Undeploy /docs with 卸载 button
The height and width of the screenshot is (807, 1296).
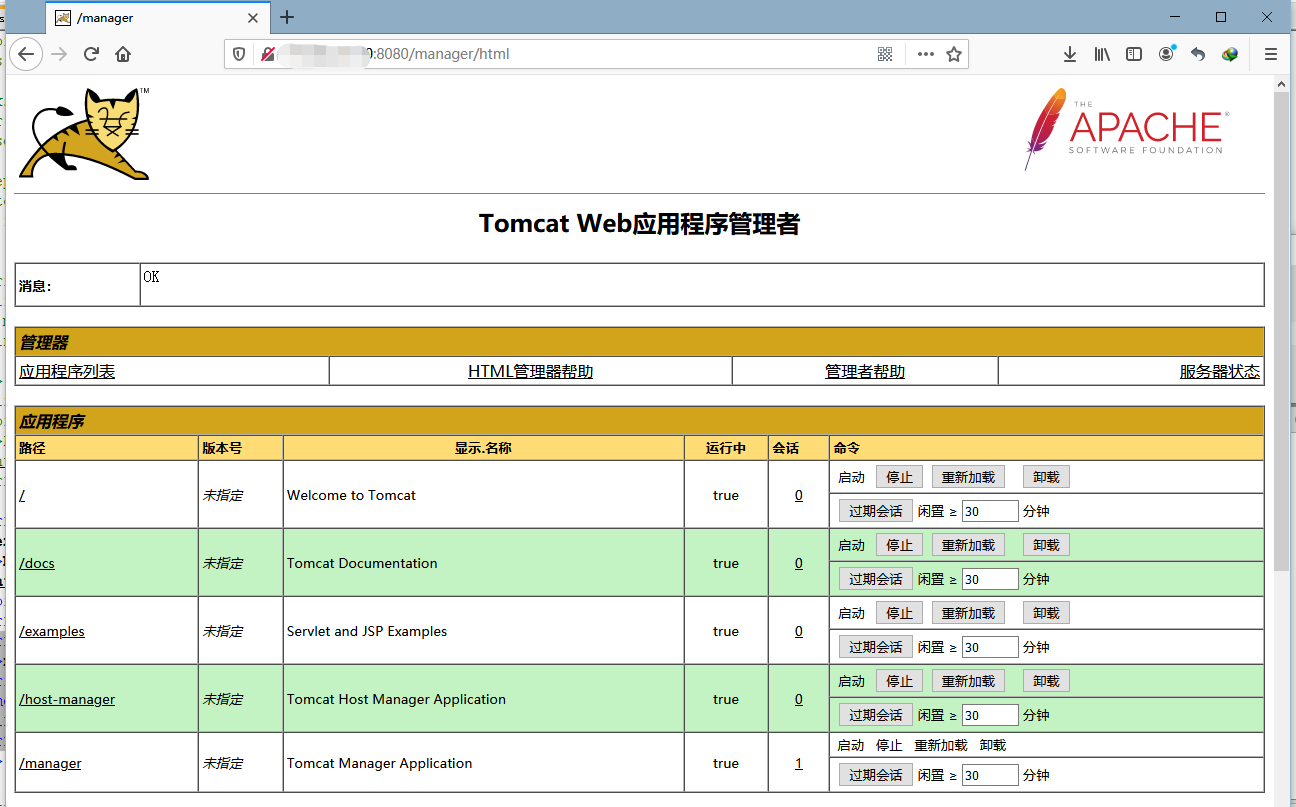tap(1046, 545)
